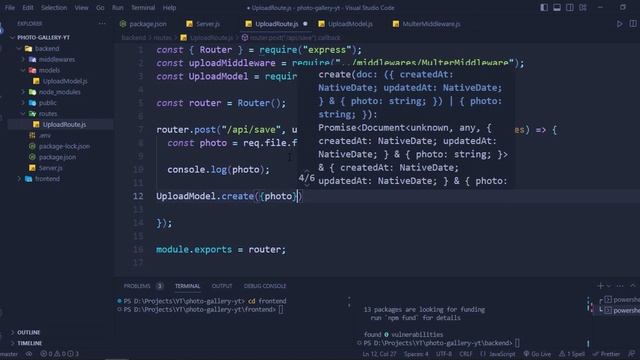This screenshot has width=640, height=360.
Task: Open the View menu
Action: tap(81, 8)
